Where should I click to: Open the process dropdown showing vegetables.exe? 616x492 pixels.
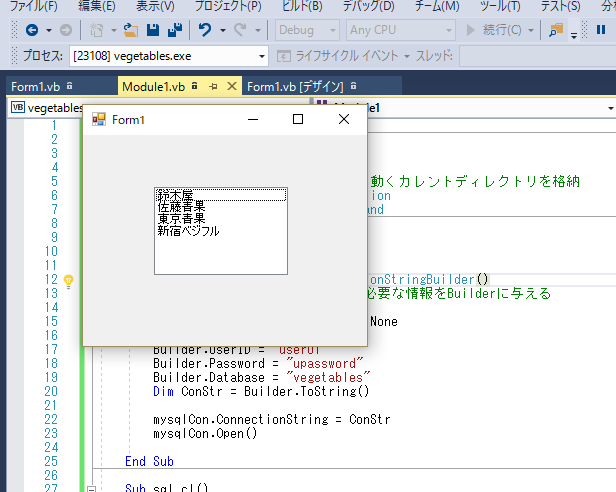click(x=261, y=55)
